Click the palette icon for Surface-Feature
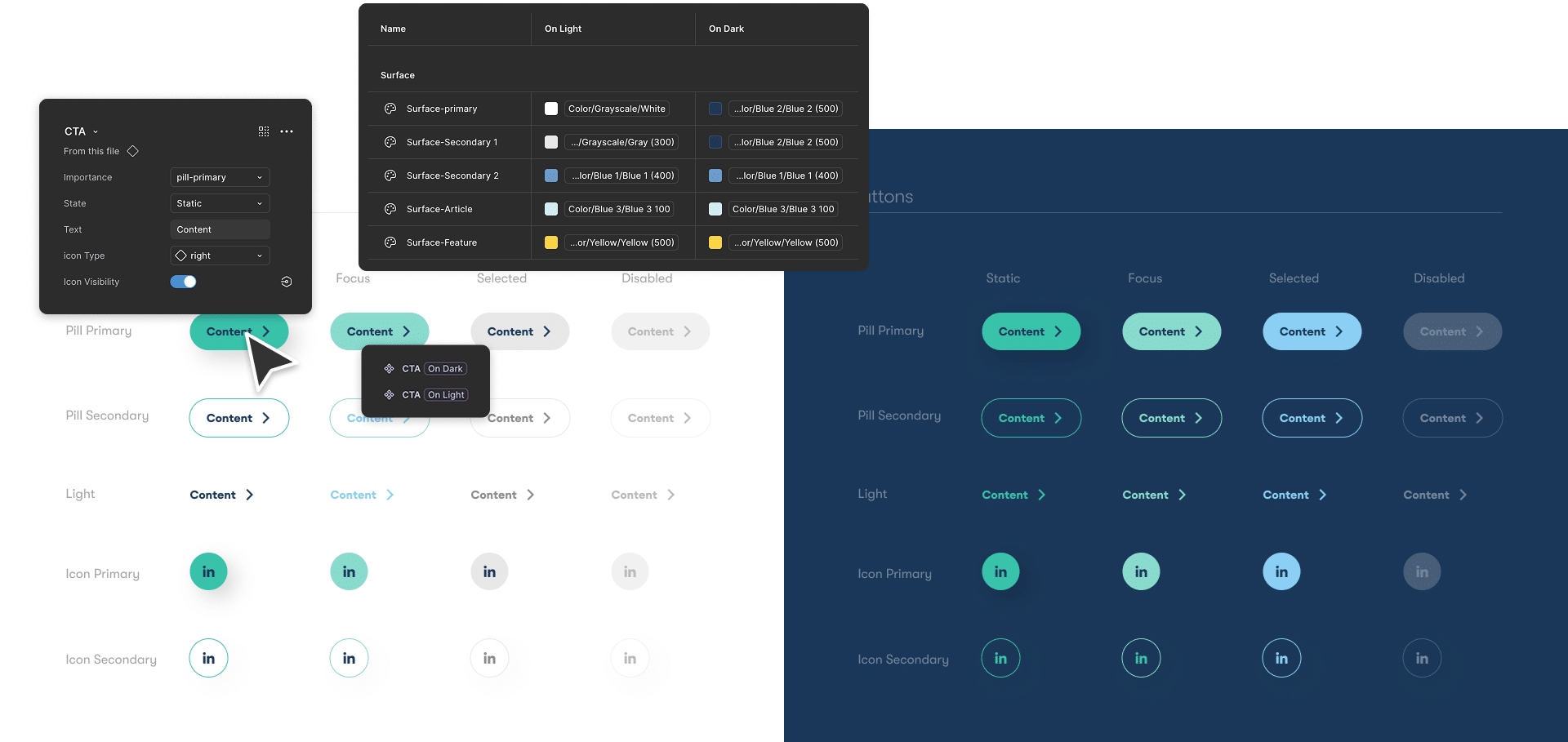Image resolution: width=1568 pixels, height=742 pixels. tap(390, 242)
